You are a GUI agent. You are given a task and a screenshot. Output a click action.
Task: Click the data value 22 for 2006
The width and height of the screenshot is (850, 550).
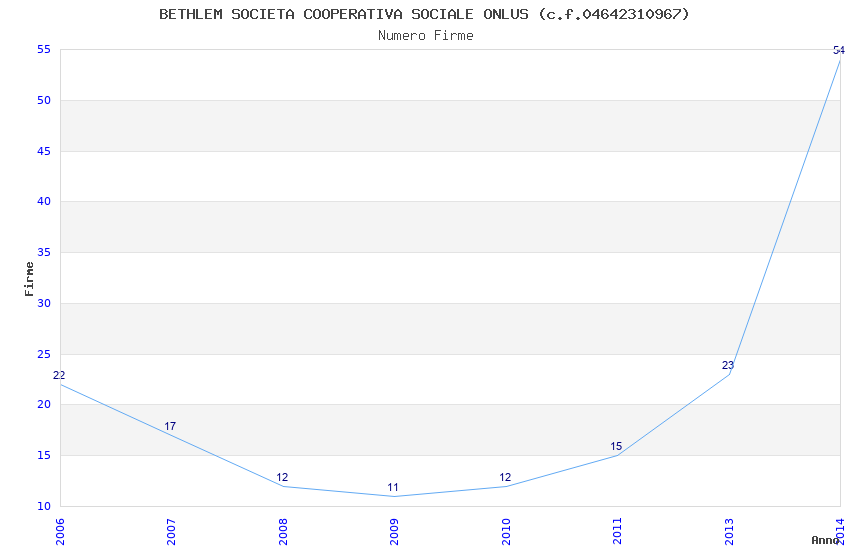[59, 376]
